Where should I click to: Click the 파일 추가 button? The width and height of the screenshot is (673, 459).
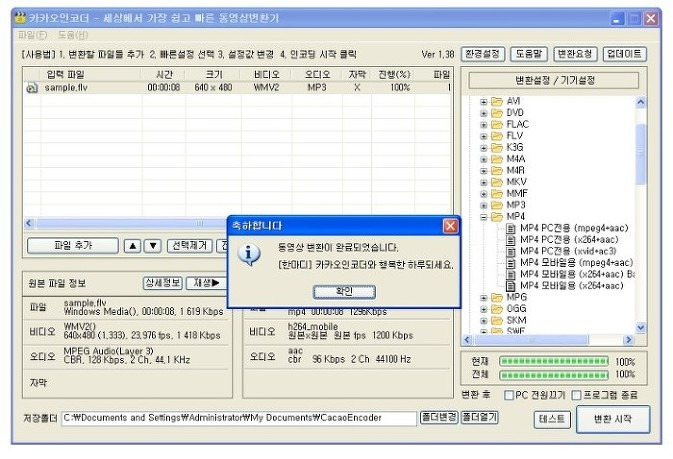pos(73,246)
